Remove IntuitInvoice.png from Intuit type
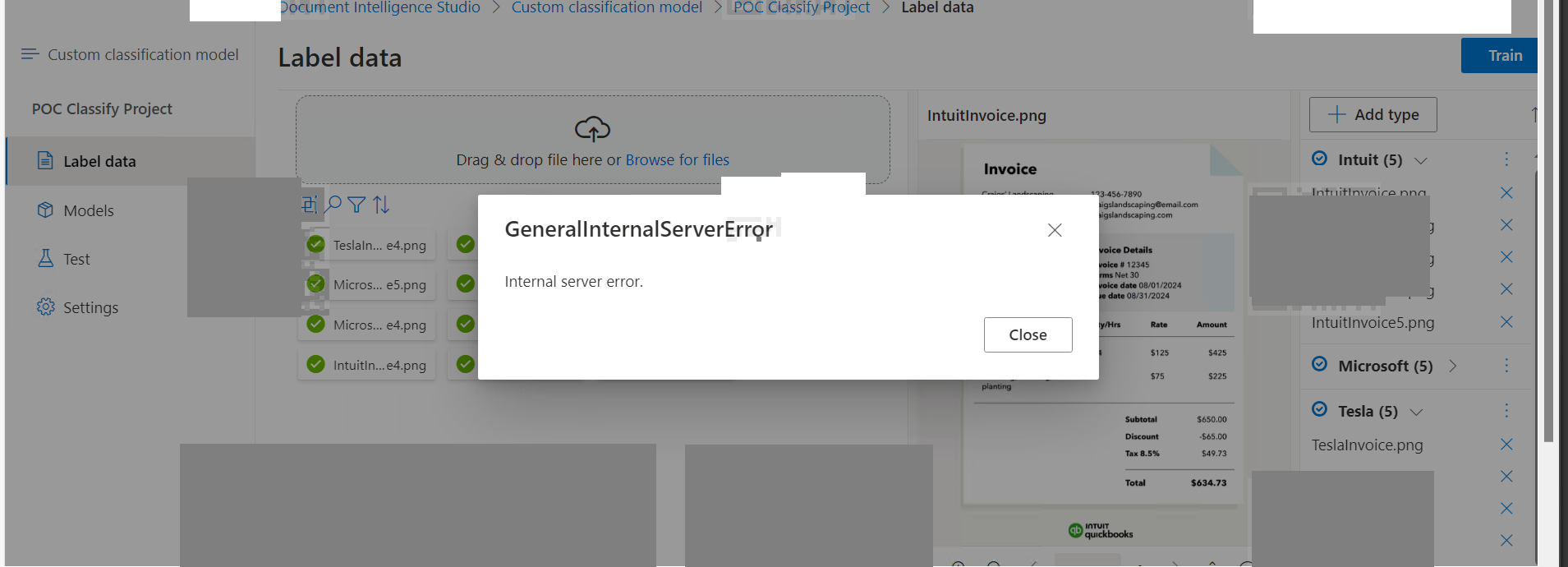1568x567 pixels. pyautogui.click(x=1506, y=193)
